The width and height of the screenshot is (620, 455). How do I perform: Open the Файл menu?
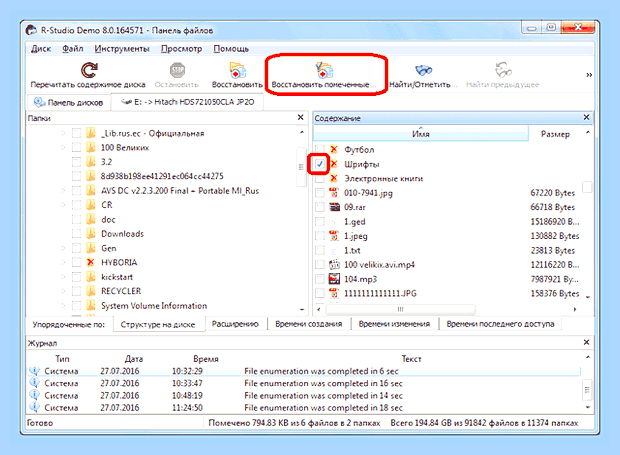tap(73, 49)
